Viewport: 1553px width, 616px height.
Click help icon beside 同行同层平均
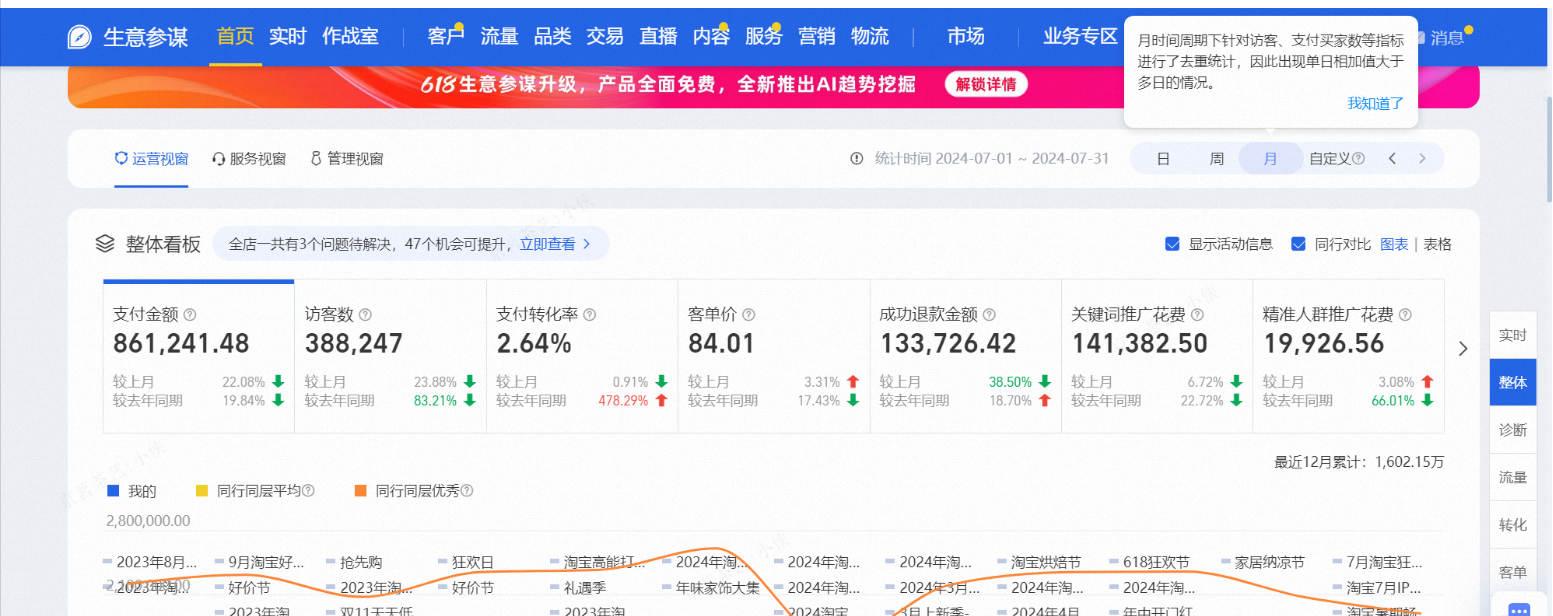click(x=308, y=491)
